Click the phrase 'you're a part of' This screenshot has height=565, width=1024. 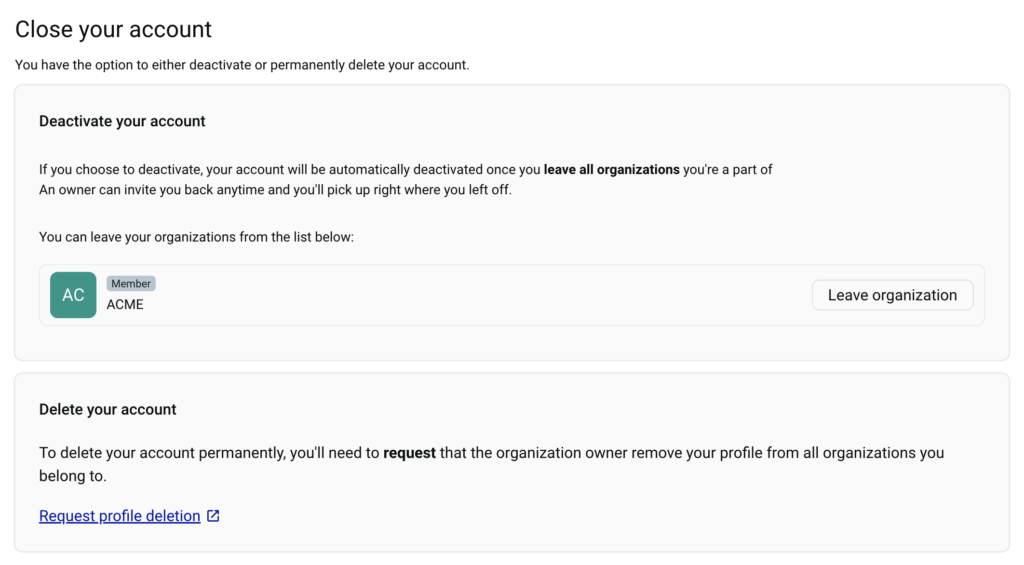728,170
